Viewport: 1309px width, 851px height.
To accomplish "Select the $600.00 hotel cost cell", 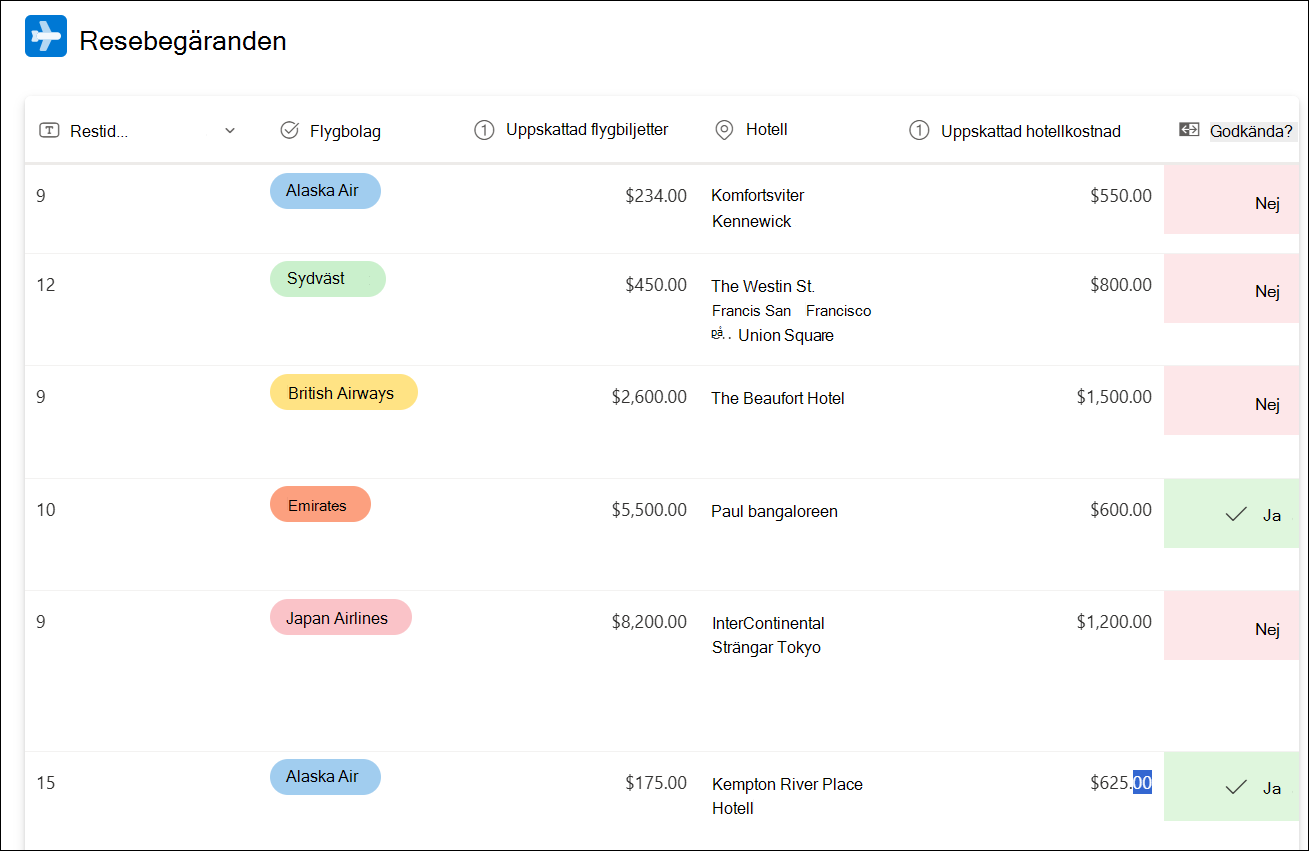I will 1121,510.
